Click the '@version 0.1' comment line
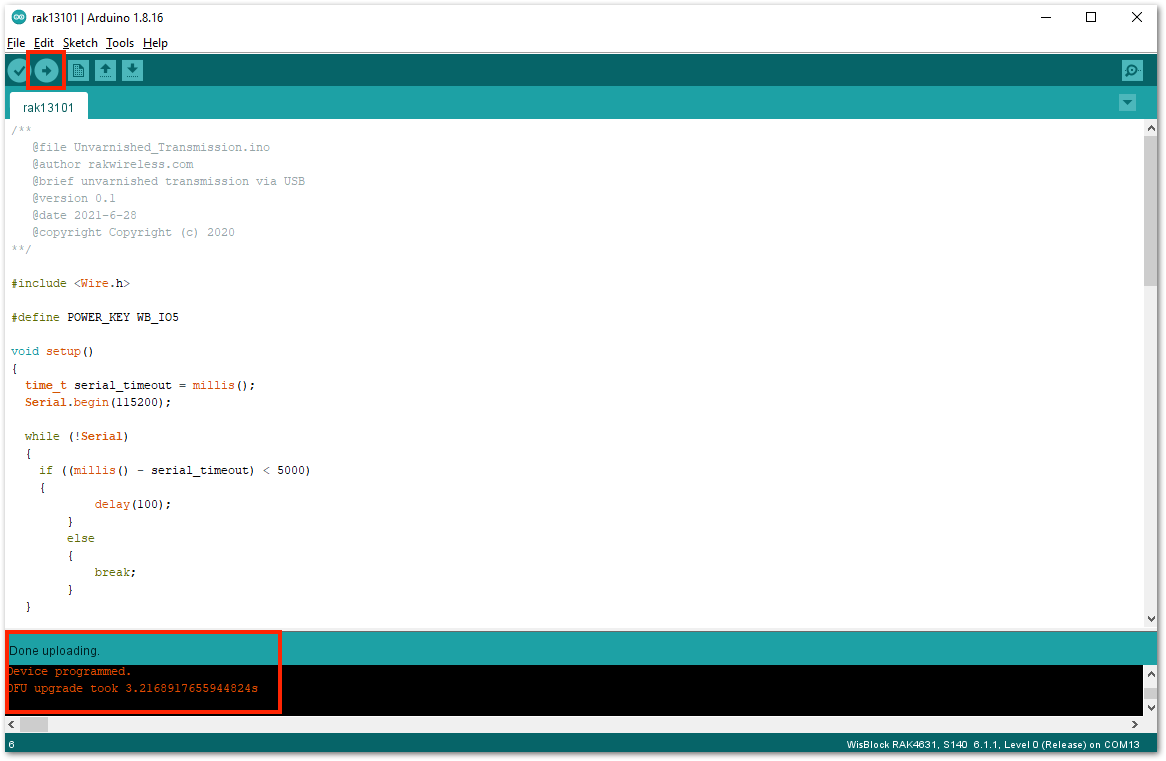 click(74, 199)
